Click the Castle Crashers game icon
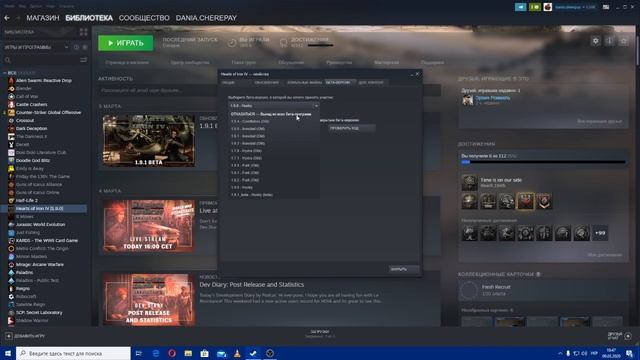This screenshot has height=360, width=640. [x=11, y=104]
